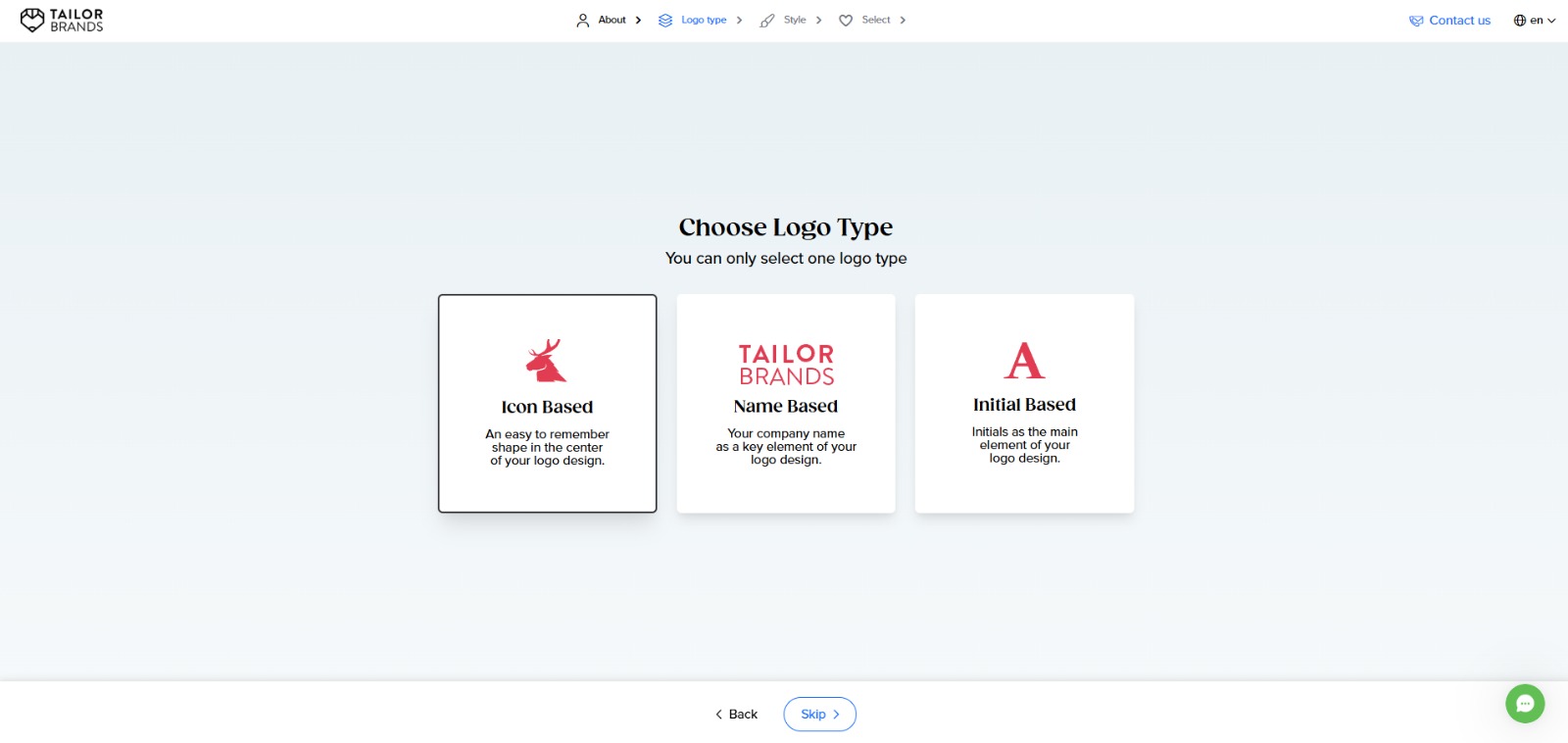Click the Select step heart icon
Viewport: 1568px width, 743px height.
846,21
